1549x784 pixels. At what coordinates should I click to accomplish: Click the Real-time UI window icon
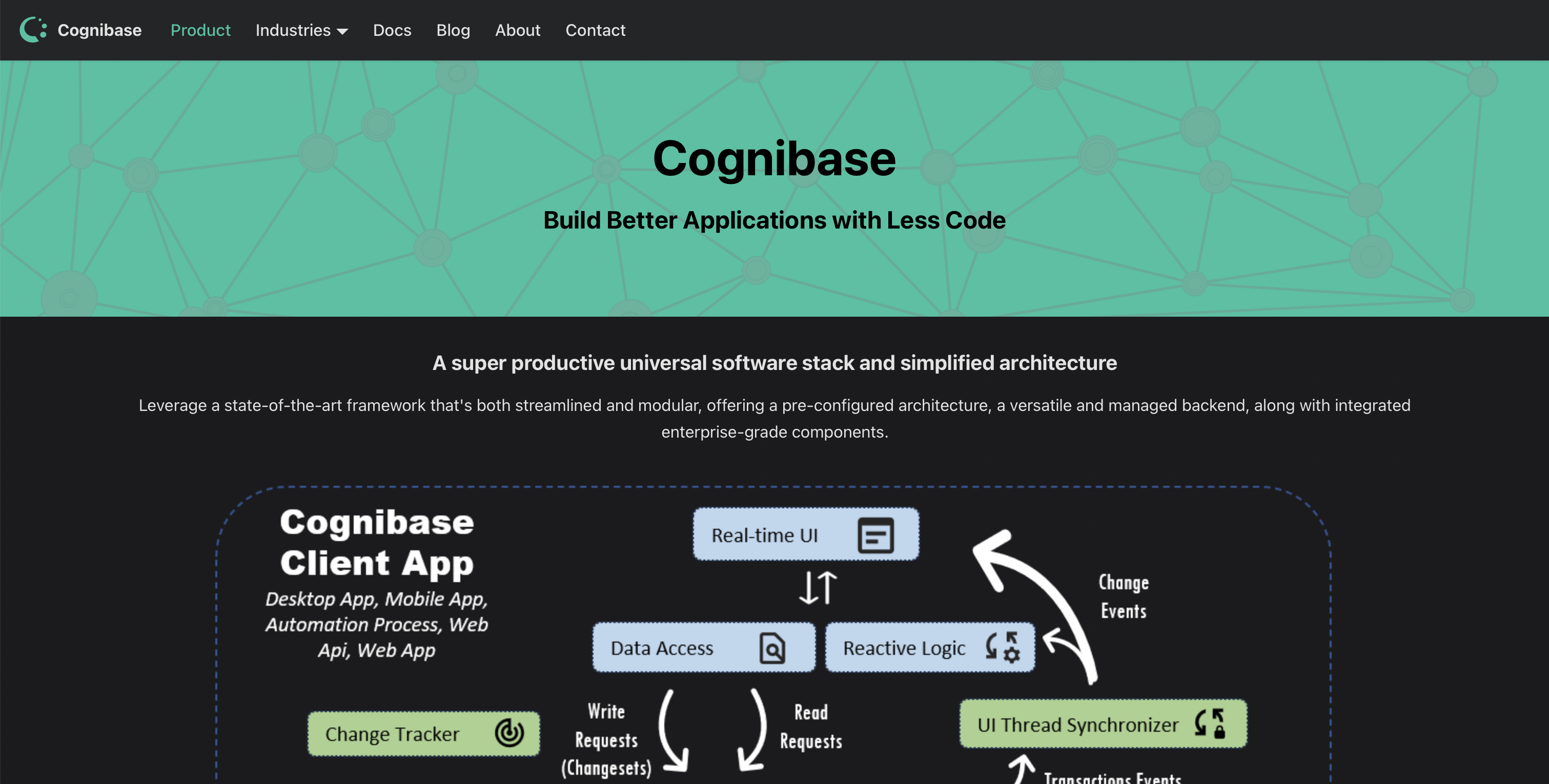tap(875, 535)
